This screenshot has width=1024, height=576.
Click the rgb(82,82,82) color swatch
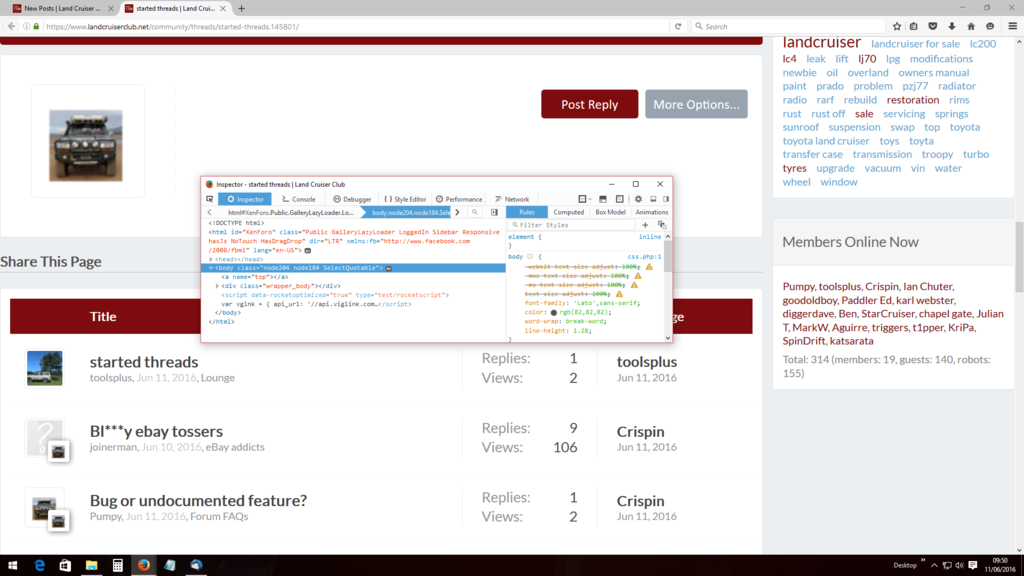554,313
